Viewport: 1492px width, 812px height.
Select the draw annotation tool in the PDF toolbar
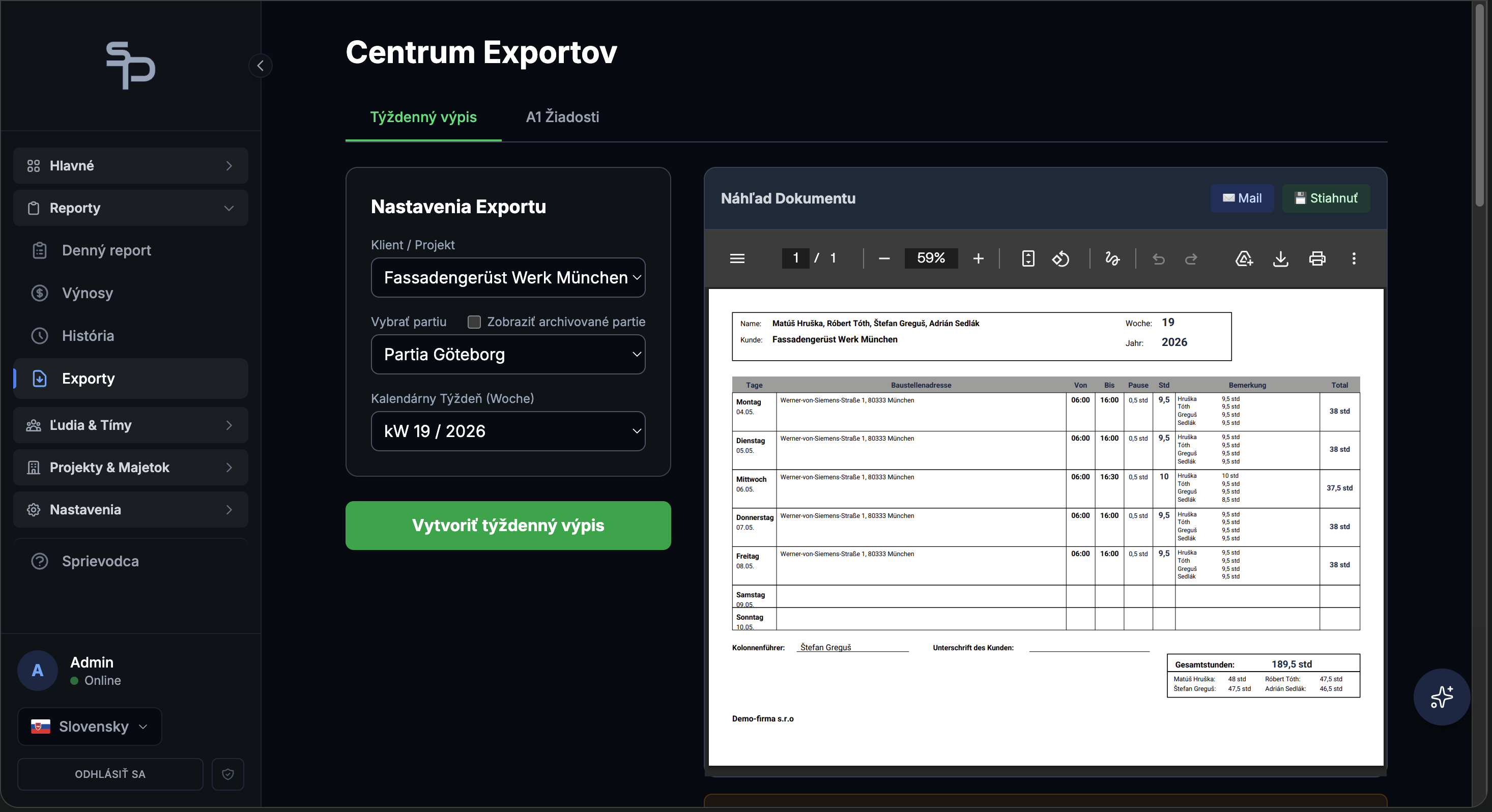[x=1112, y=258]
